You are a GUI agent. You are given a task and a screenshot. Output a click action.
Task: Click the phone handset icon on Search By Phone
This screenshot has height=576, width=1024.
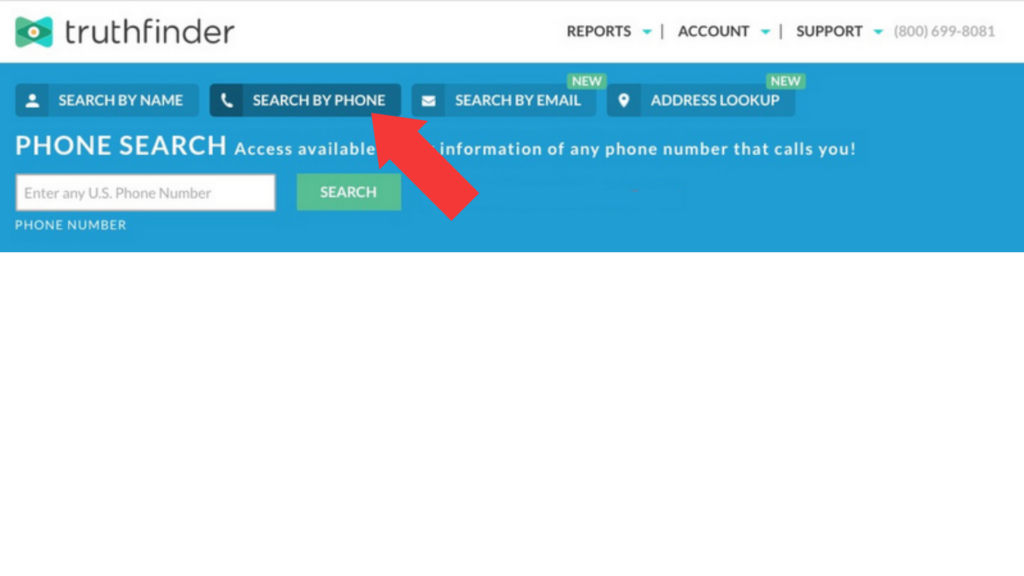click(x=227, y=101)
